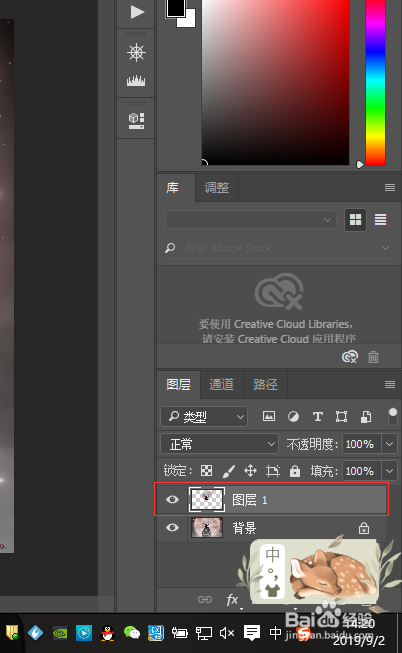Toggle the layer filtering on/off switch

coord(392,416)
